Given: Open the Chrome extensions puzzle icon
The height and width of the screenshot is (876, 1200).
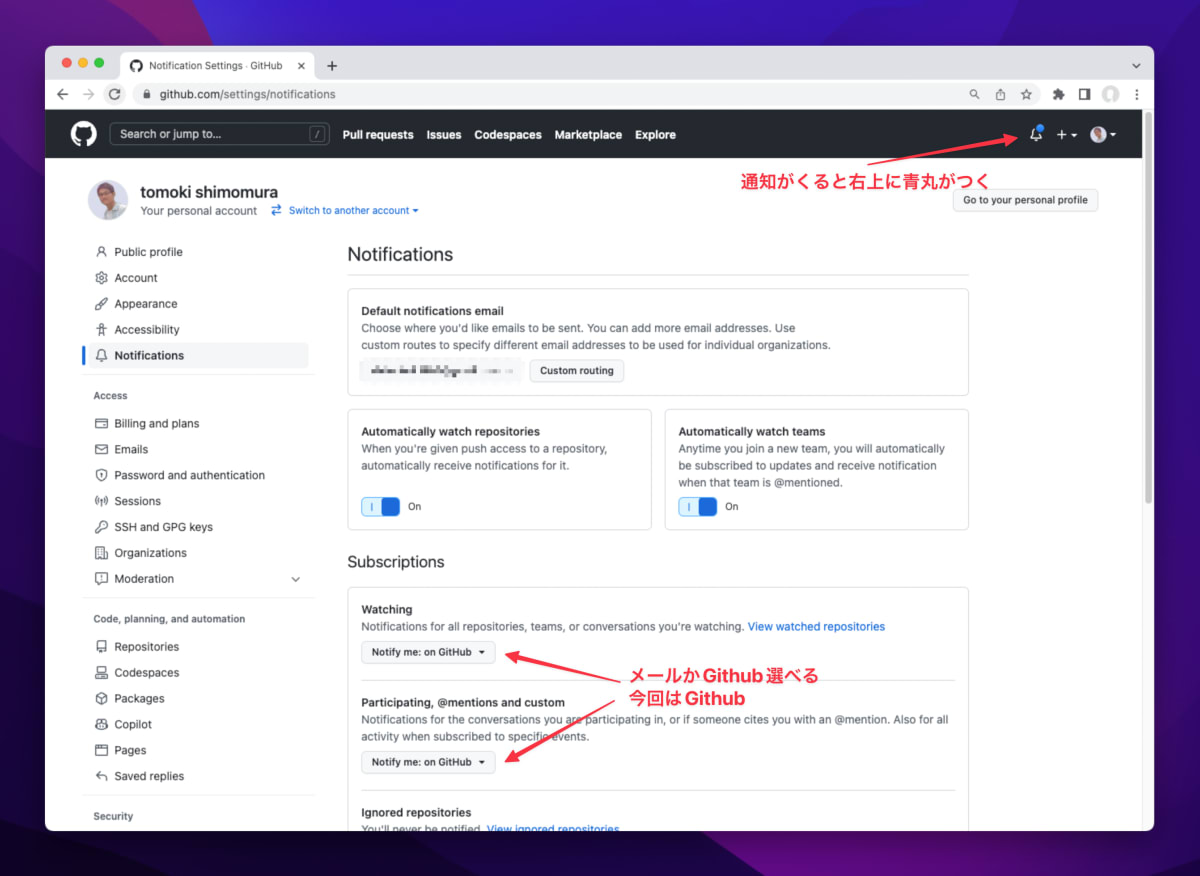Looking at the screenshot, I should pyautogui.click(x=1058, y=94).
